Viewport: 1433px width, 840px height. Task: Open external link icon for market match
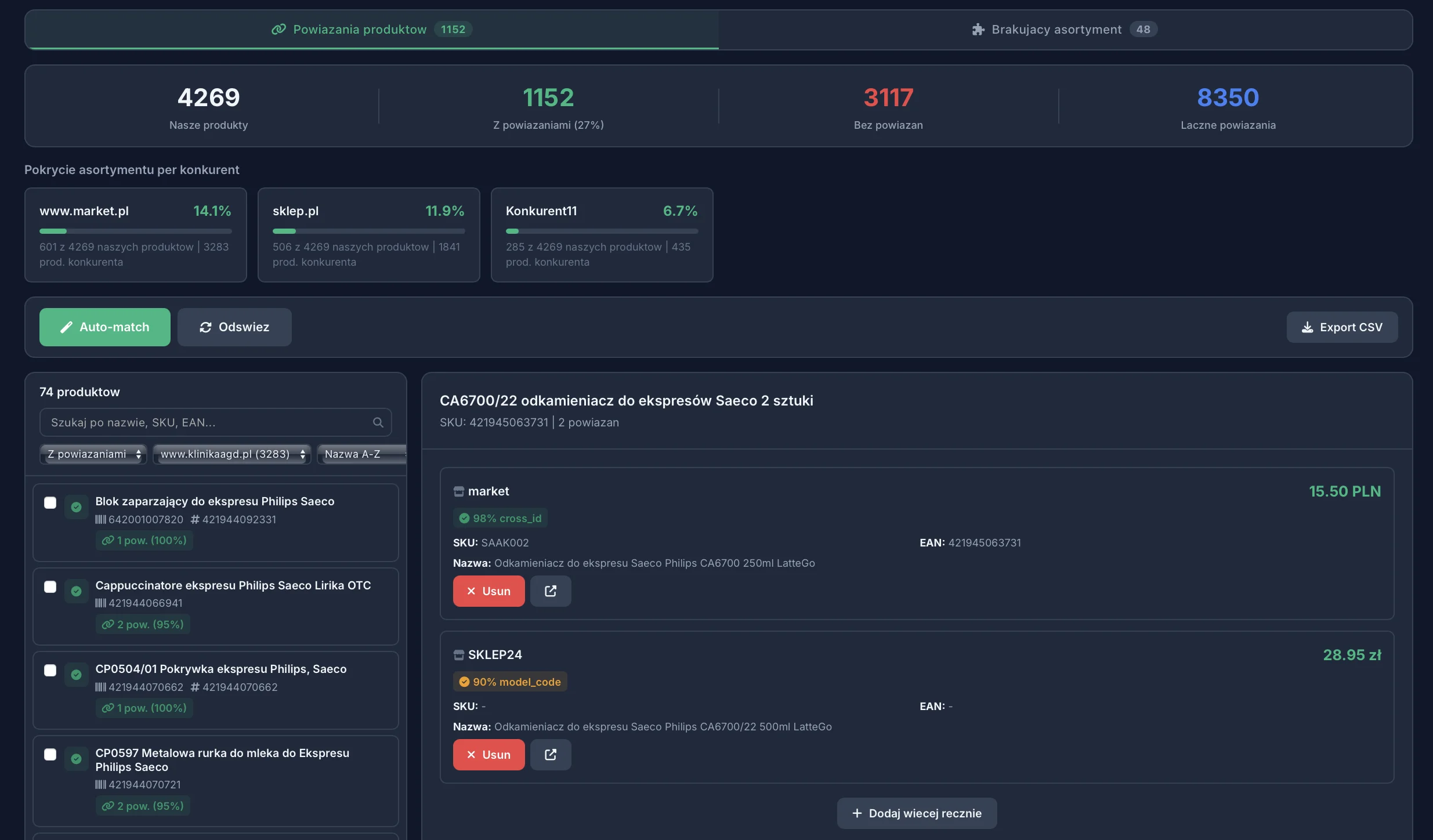(550, 591)
